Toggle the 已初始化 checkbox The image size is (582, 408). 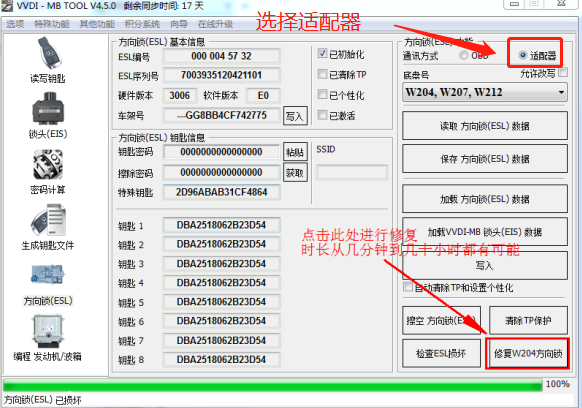point(322,53)
